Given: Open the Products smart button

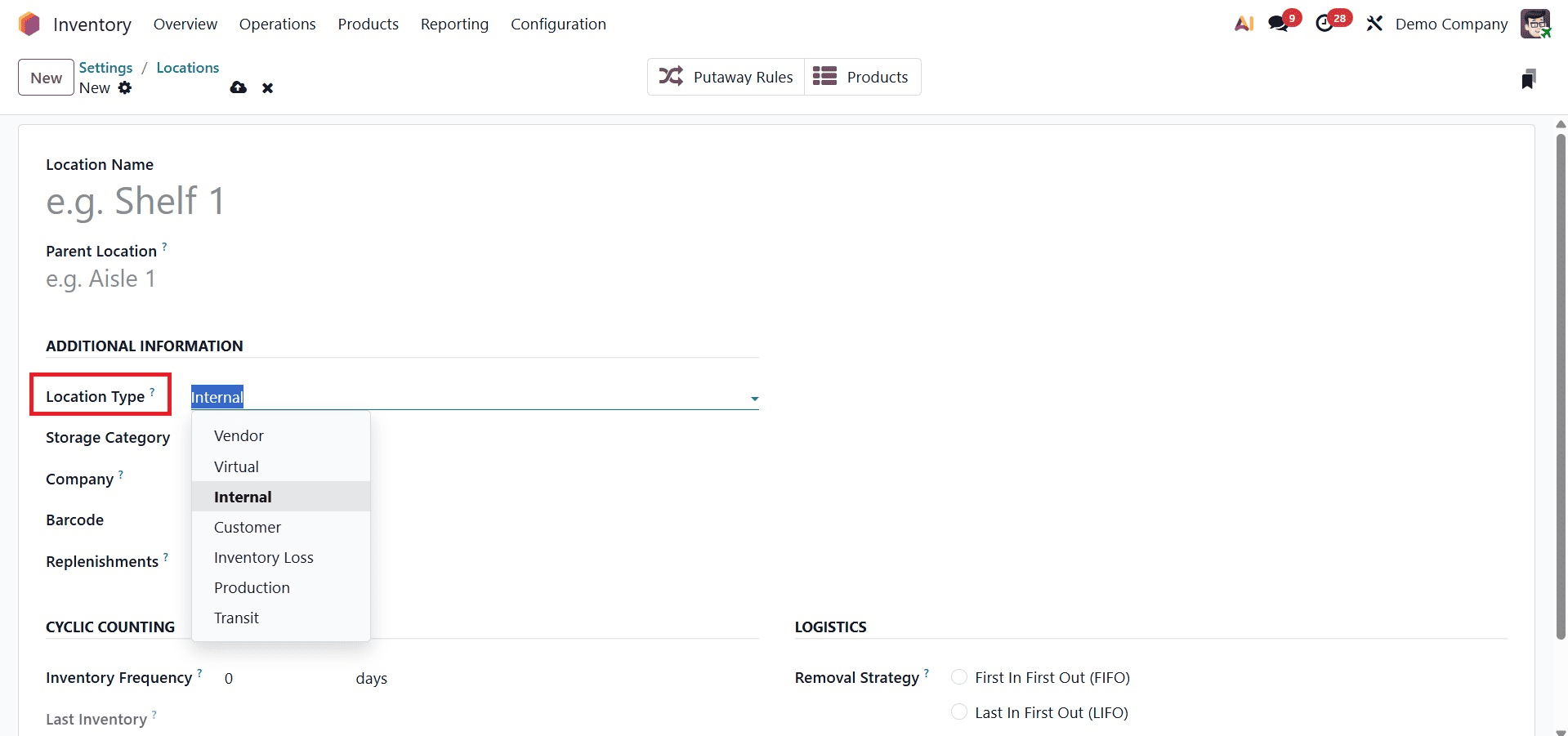Looking at the screenshot, I should (x=862, y=76).
